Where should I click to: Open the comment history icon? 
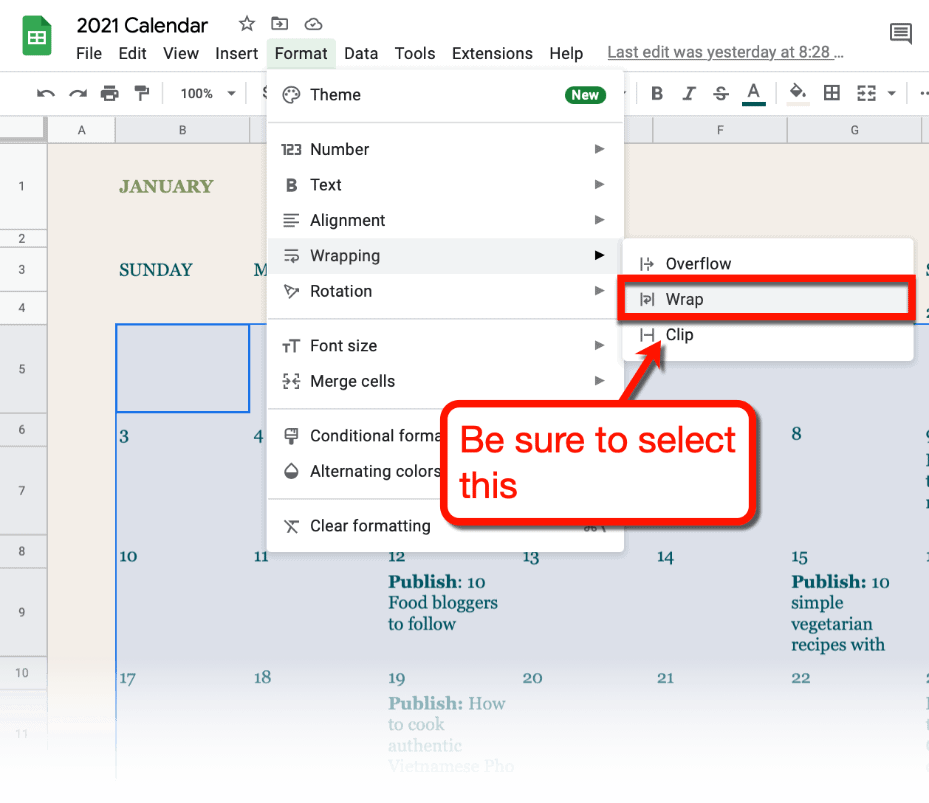(899, 33)
